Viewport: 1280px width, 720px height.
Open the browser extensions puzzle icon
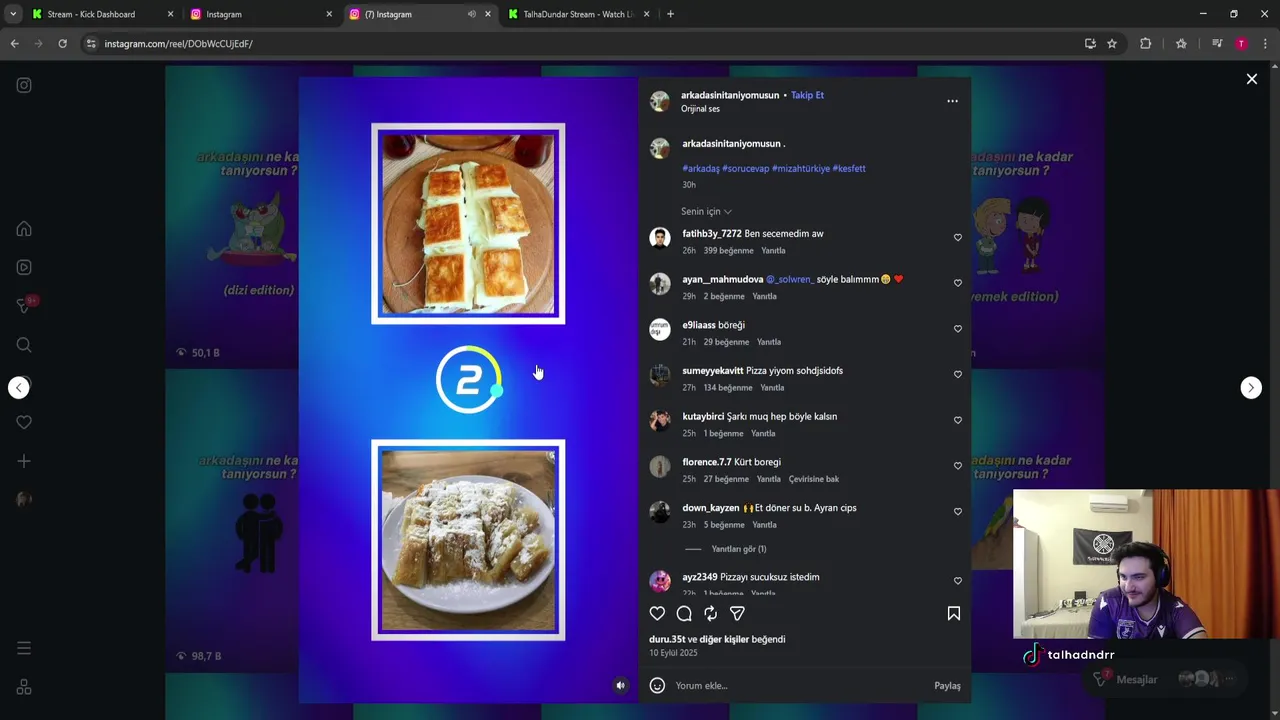(x=1145, y=44)
